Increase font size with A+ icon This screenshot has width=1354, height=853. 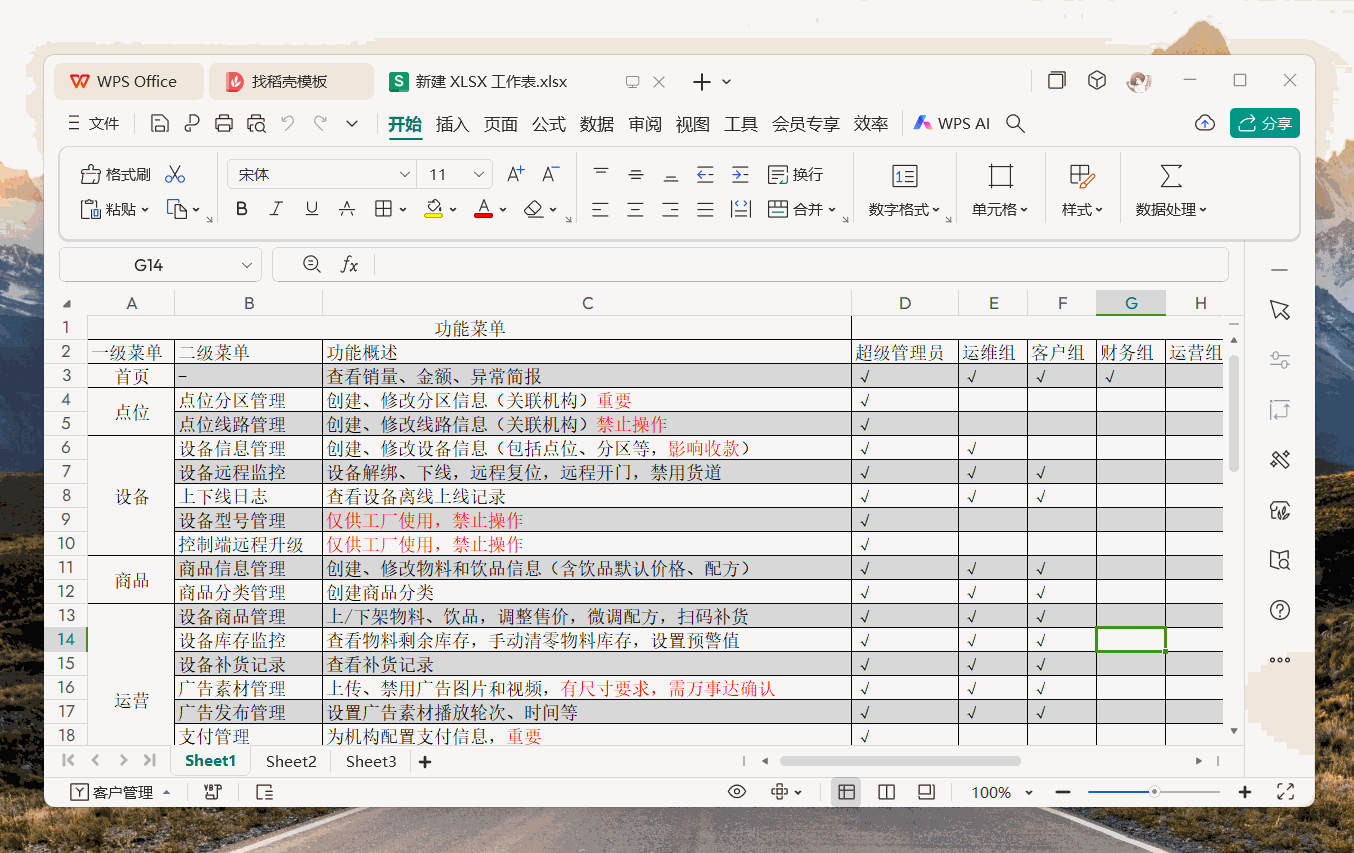point(515,174)
